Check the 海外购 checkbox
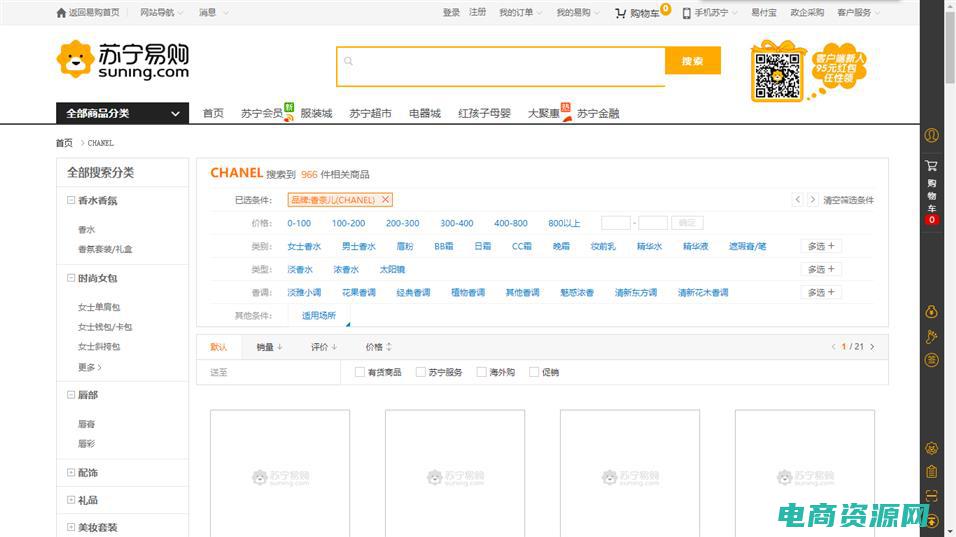Image resolution: width=956 pixels, height=537 pixels. (482, 372)
